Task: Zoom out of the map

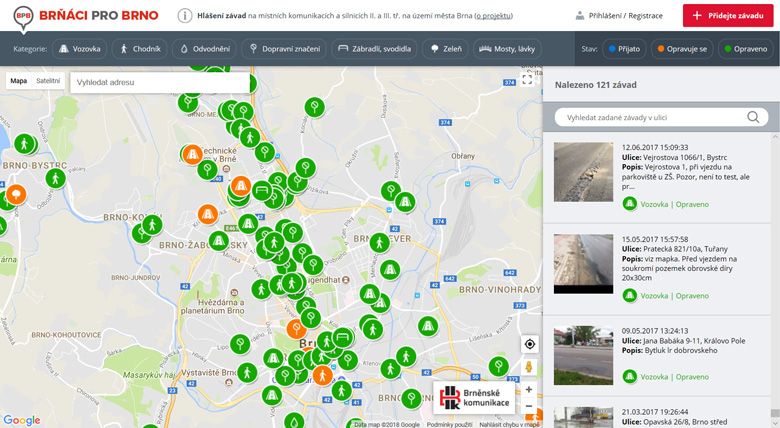Action: point(529,406)
